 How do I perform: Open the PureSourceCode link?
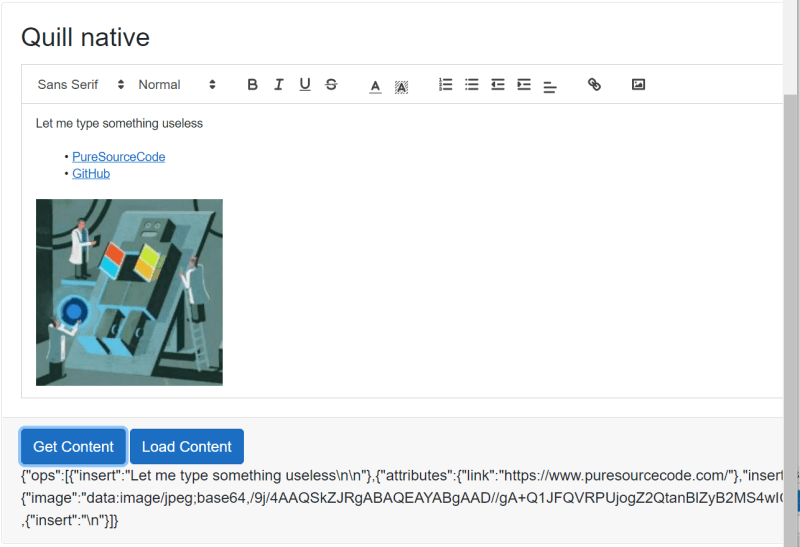pyautogui.click(x=118, y=157)
